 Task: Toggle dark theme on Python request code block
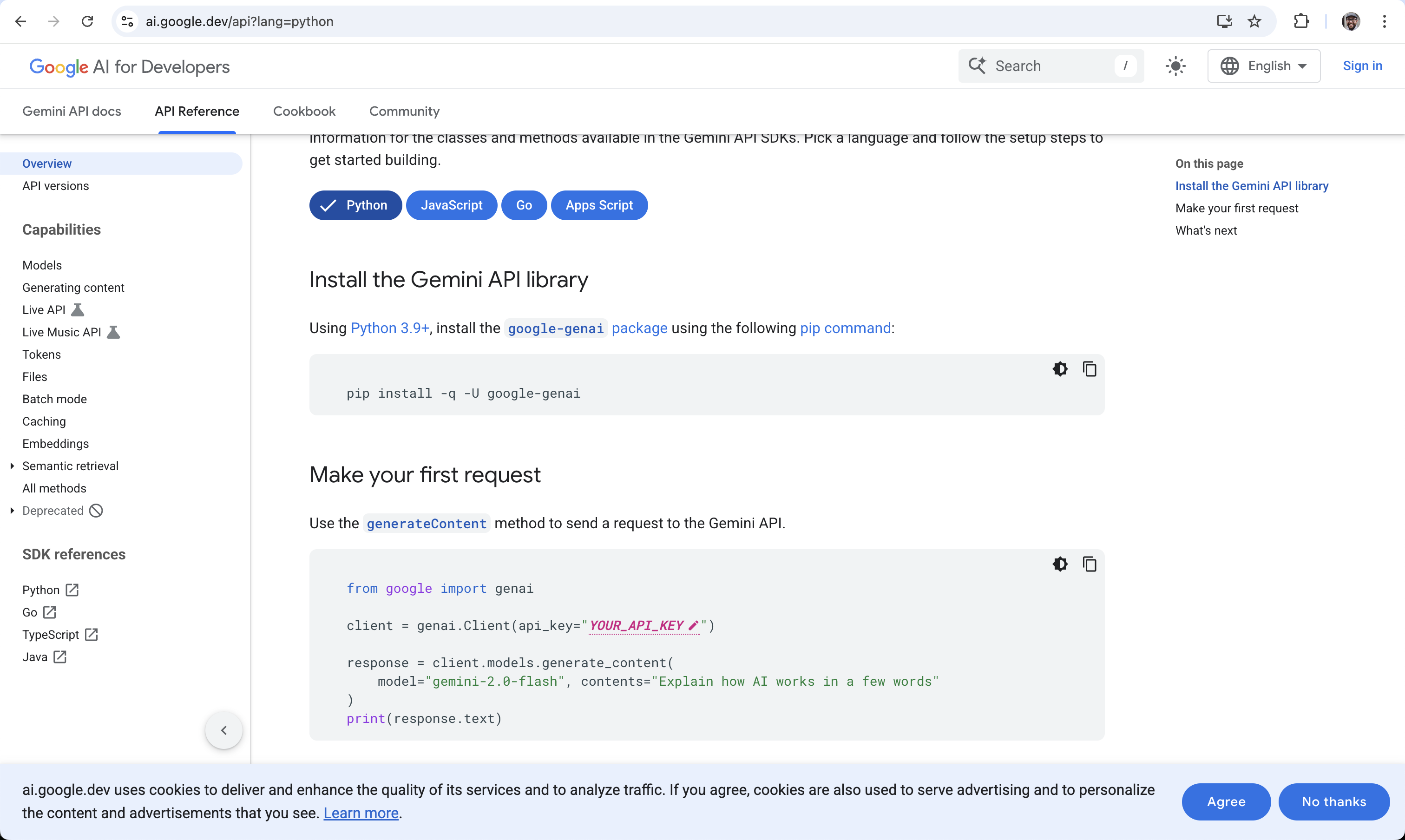tap(1060, 564)
